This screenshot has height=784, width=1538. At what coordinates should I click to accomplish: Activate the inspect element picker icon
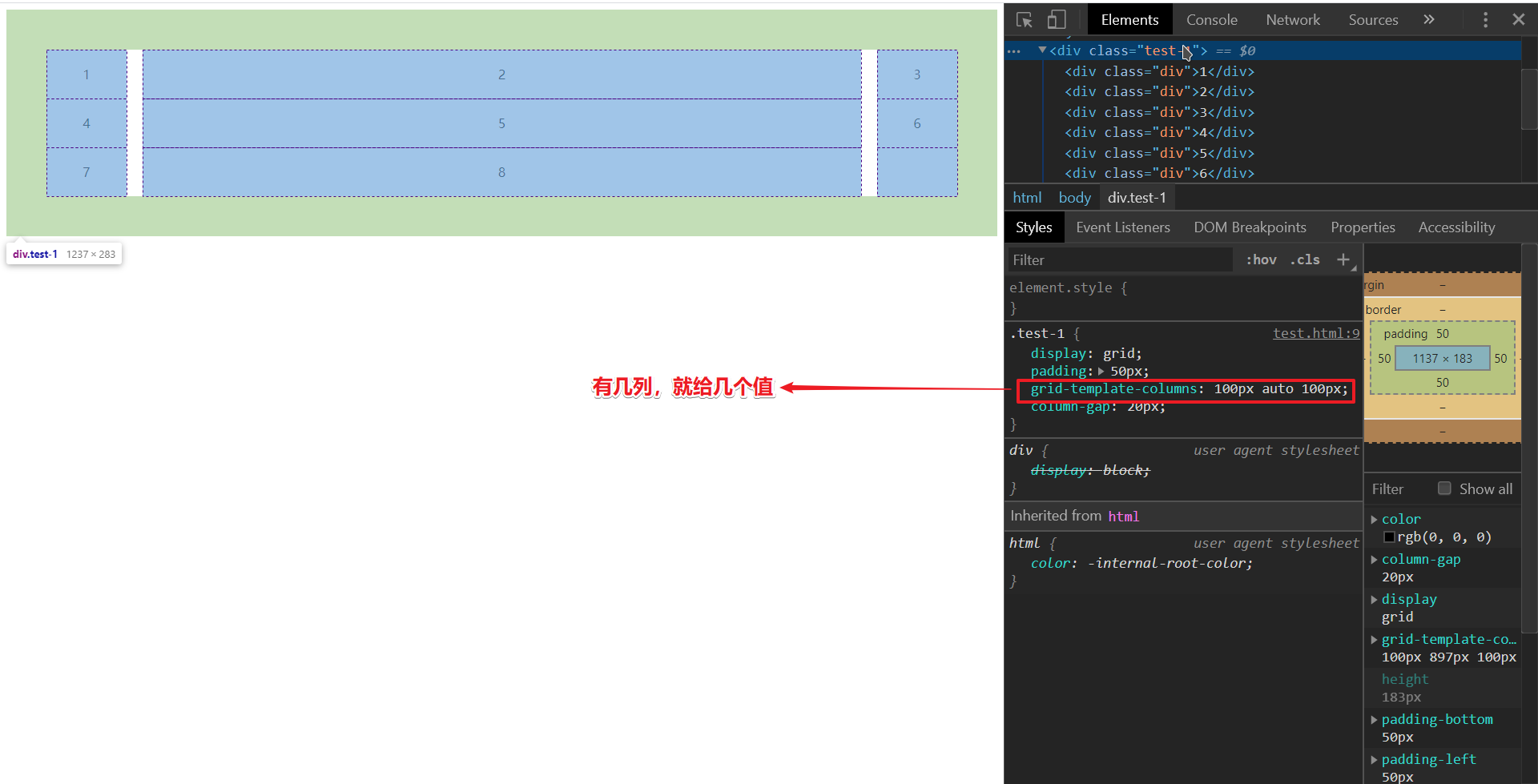pos(1024,20)
